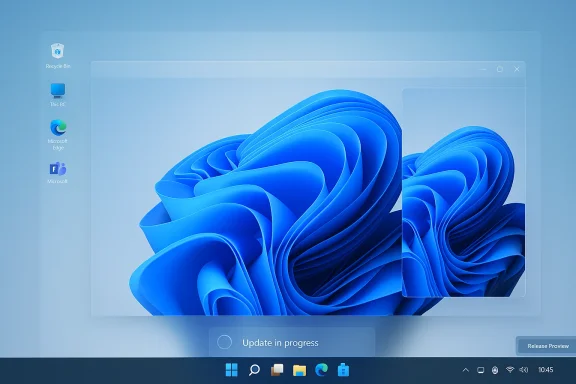The width and height of the screenshot is (576, 384).
Task: Open taskbar Search magnifier
Action: tap(254, 370)
